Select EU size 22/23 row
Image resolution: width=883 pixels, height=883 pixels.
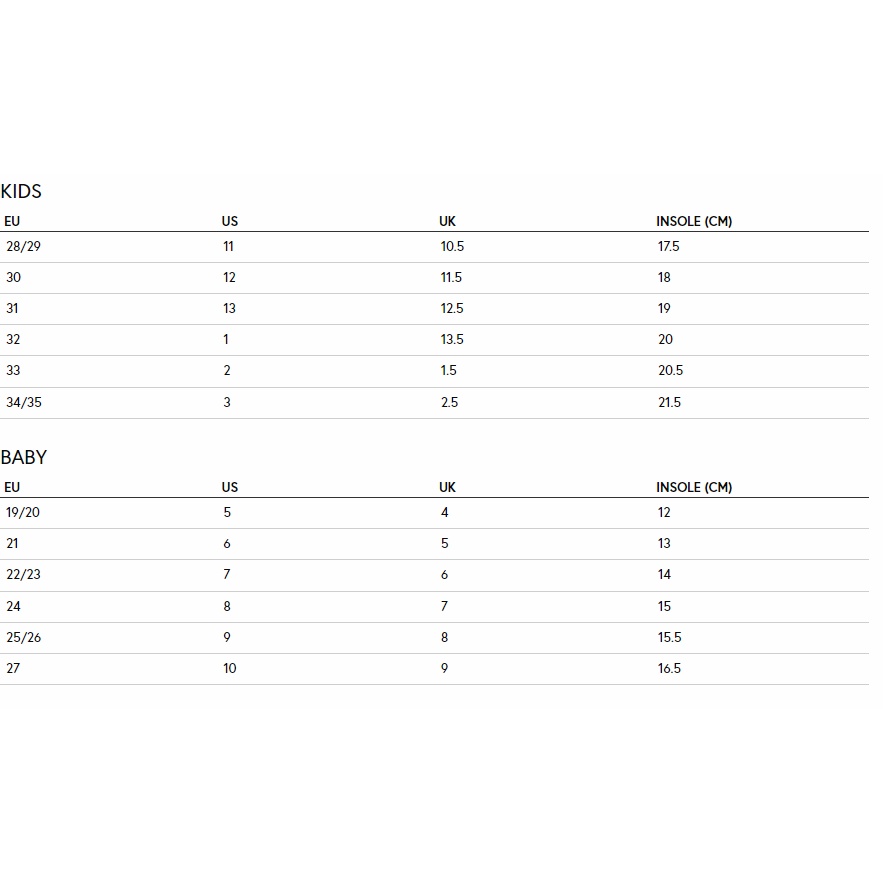click(434, 575)
